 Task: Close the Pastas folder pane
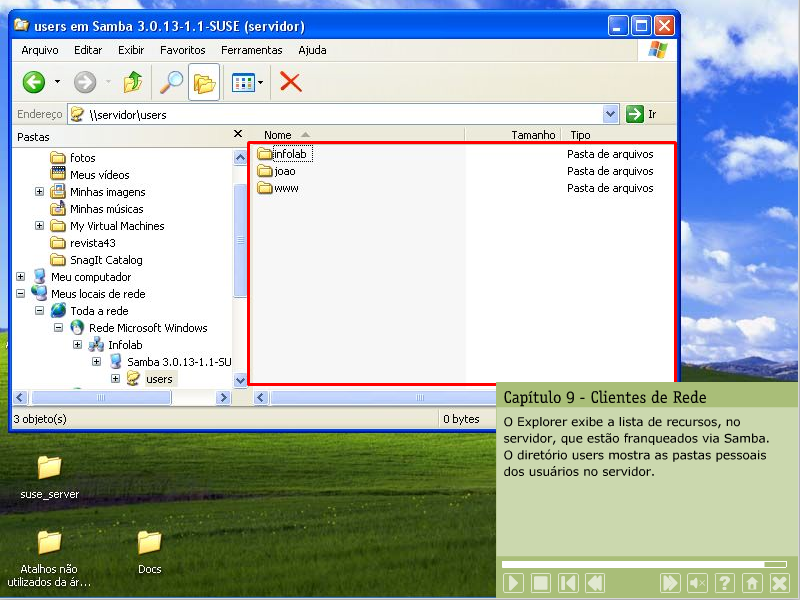click(238, 134)
